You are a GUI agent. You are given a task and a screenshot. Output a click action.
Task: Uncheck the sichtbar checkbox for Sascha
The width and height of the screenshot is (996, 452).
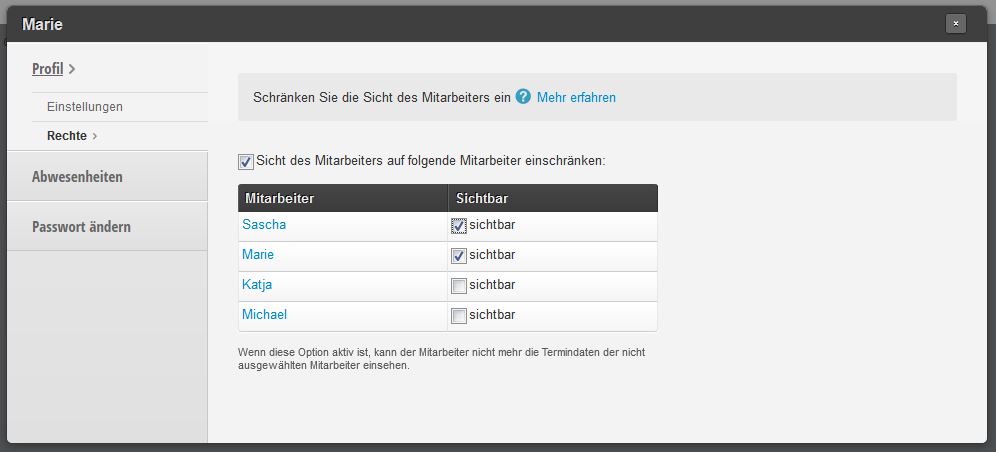pos(459,226)
